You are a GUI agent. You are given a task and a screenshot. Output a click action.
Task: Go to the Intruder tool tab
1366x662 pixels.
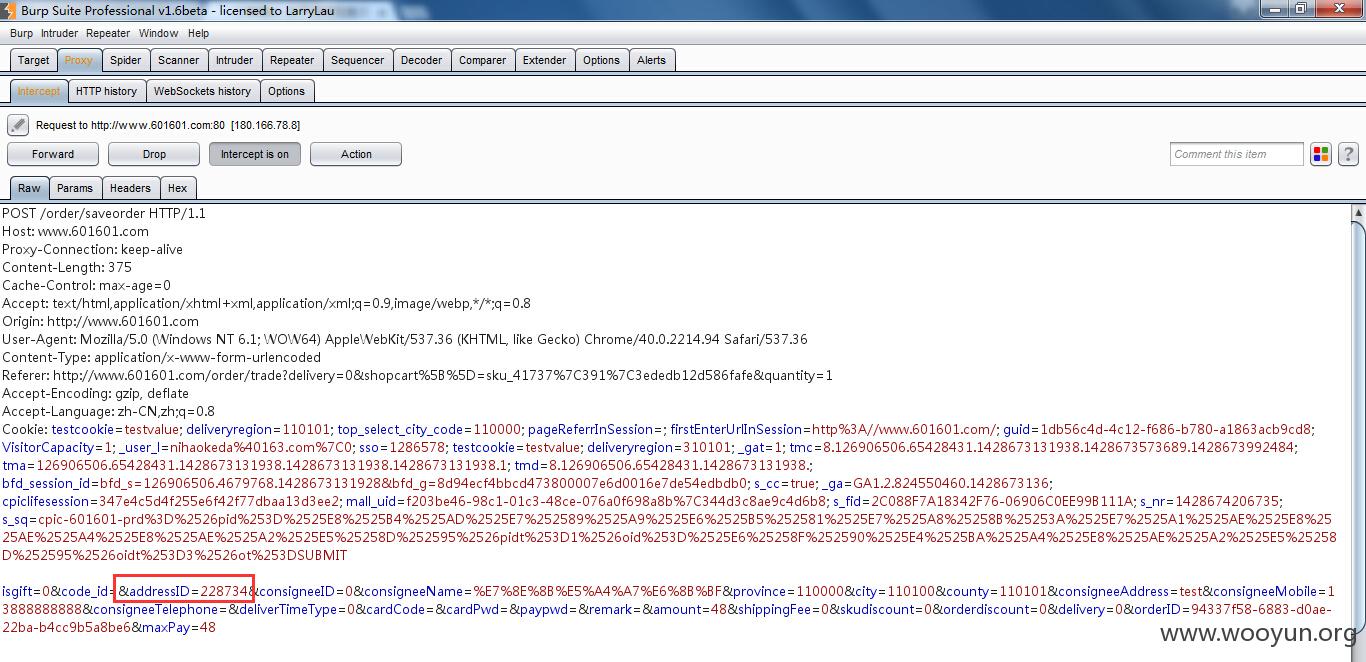click(235, 60)
